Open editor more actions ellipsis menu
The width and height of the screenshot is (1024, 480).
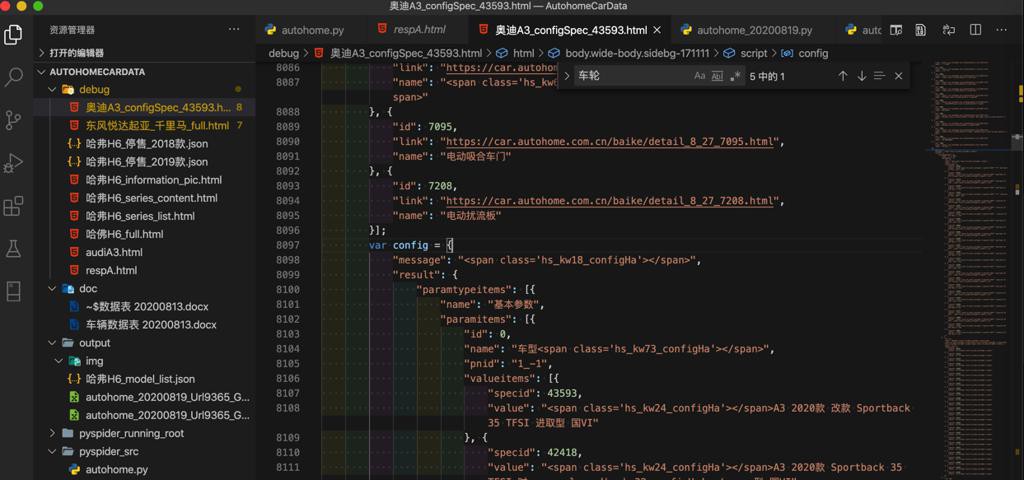1001,30
